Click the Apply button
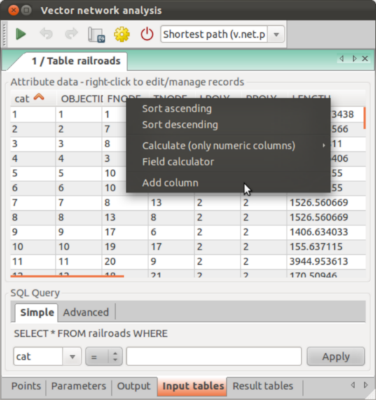This screenshot has width=376, height=400. 336,357
